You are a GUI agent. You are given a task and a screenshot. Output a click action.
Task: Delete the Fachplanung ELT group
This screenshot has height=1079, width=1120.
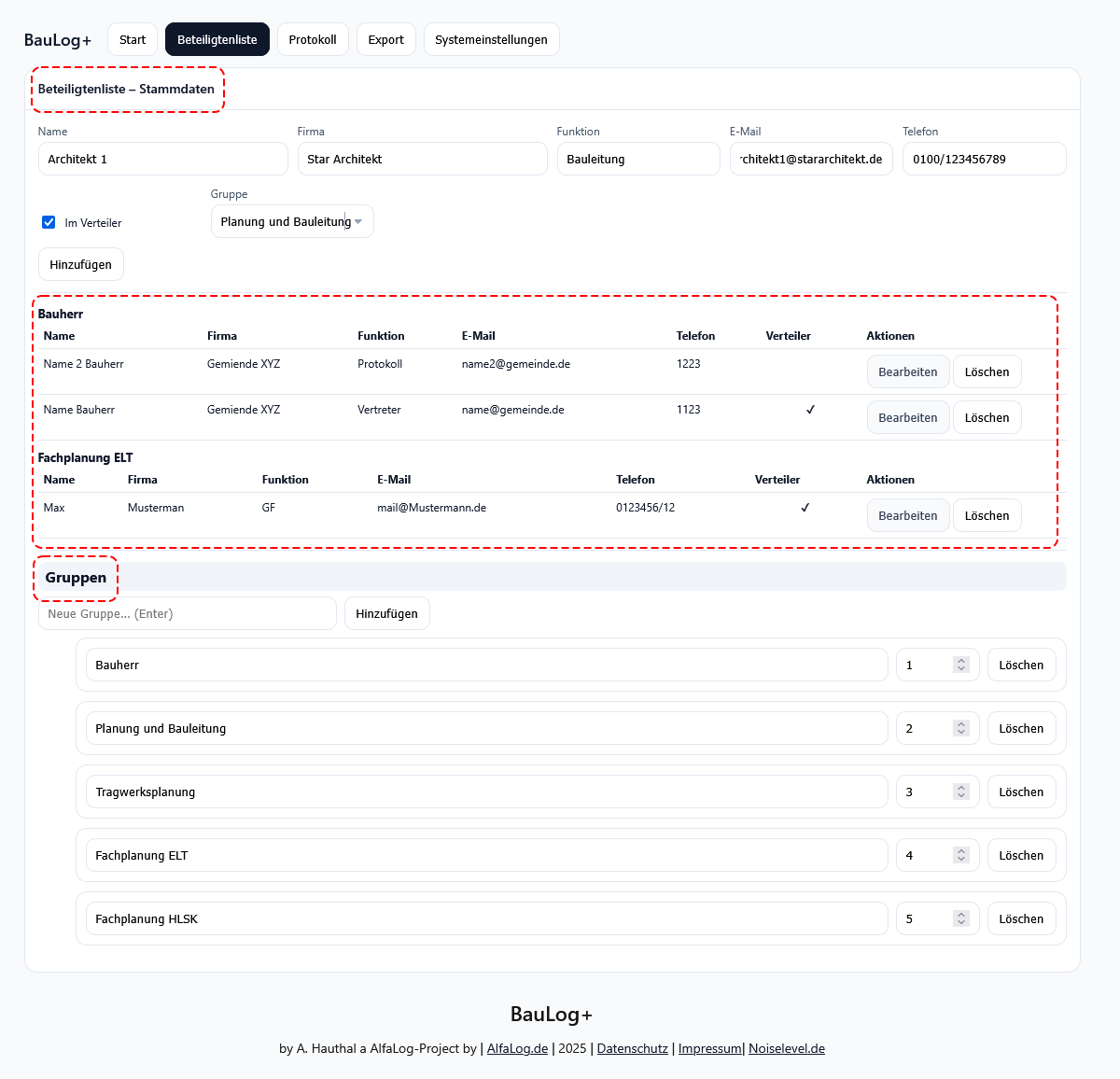click(x=1021, y=855)
